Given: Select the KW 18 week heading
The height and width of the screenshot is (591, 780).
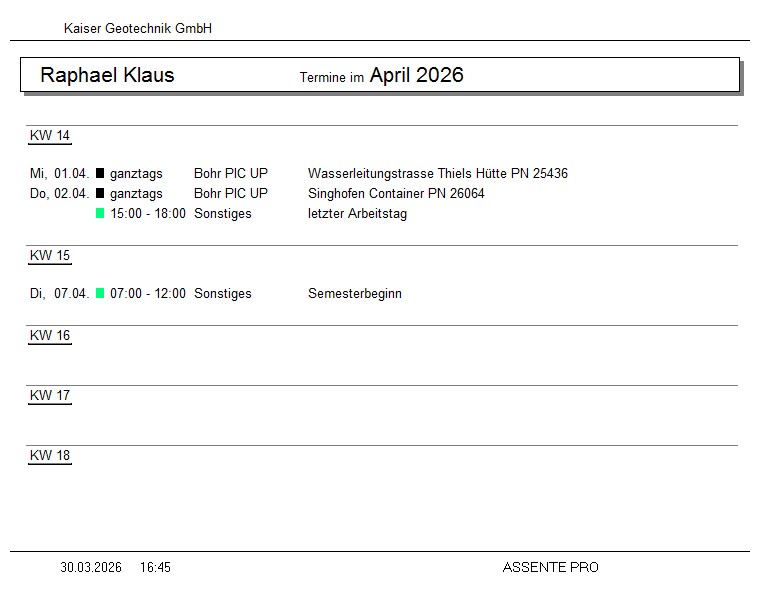Looking at the screenshot, I should pyautogui.click(x=50, y=456).
